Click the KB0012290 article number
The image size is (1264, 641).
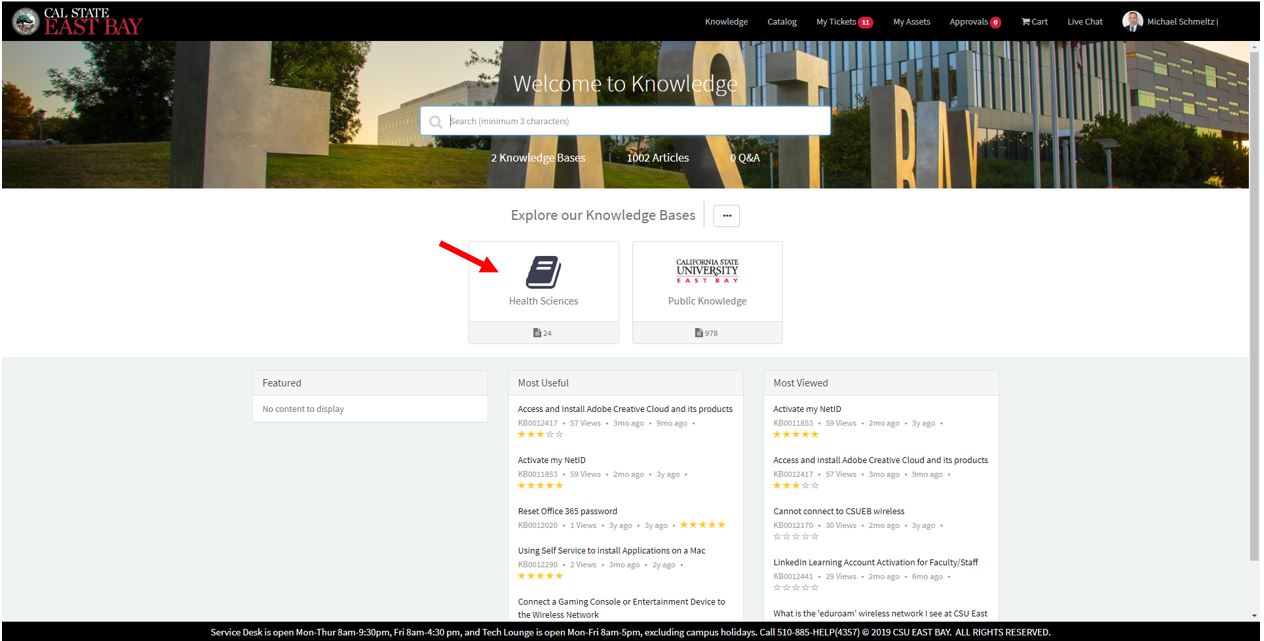(538, 565)
